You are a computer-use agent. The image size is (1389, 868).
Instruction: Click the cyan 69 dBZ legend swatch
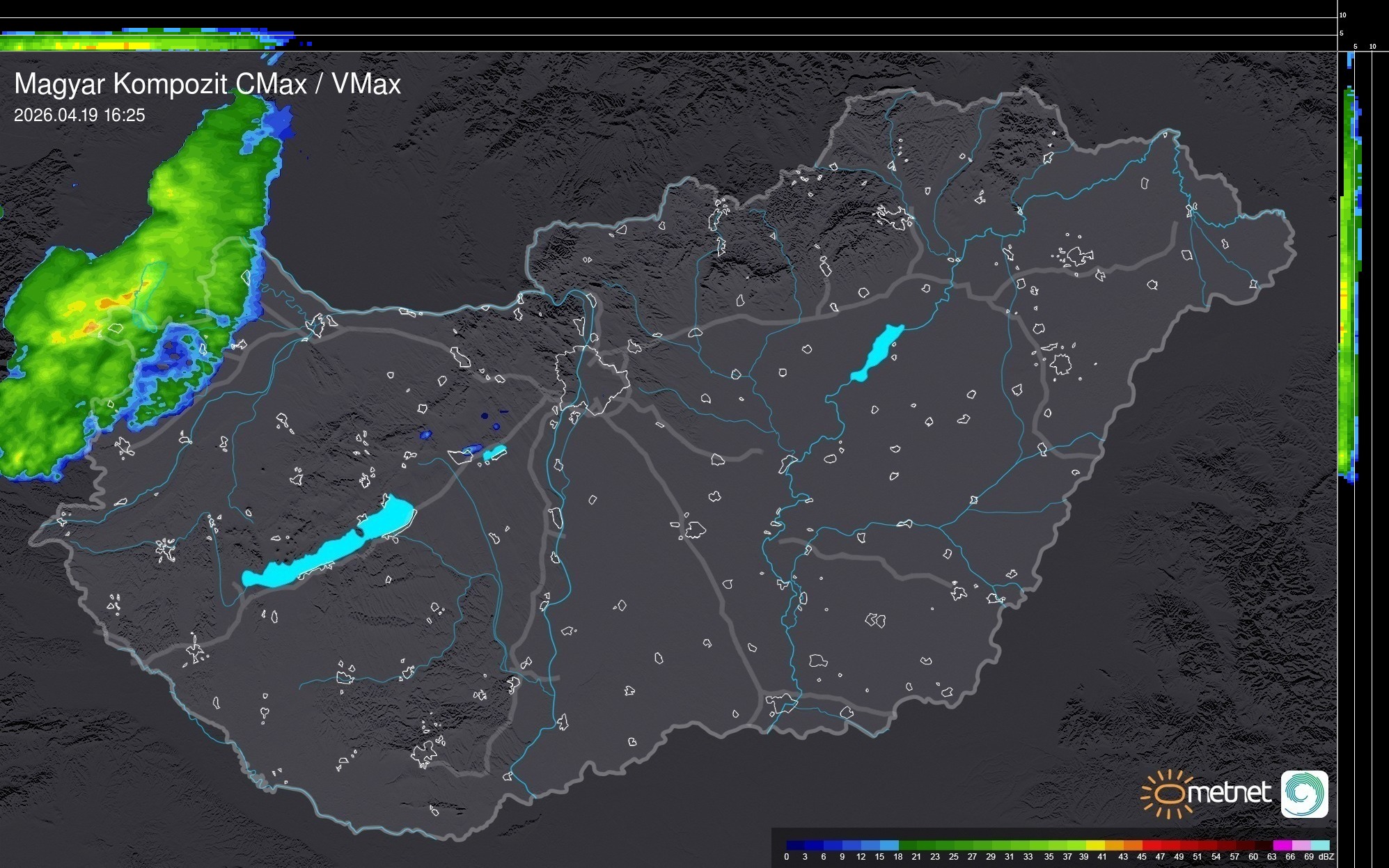click(x=1319, y=845)
